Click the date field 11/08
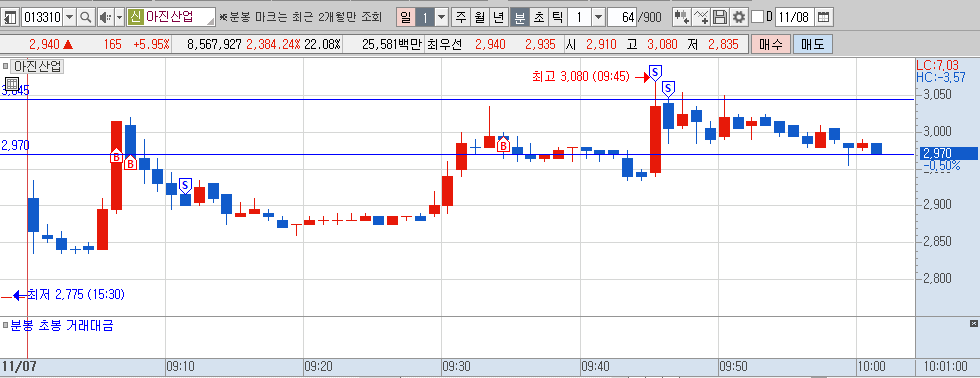Image resolution: width=980 pixels, height=378 pixels. pos(794,17)
